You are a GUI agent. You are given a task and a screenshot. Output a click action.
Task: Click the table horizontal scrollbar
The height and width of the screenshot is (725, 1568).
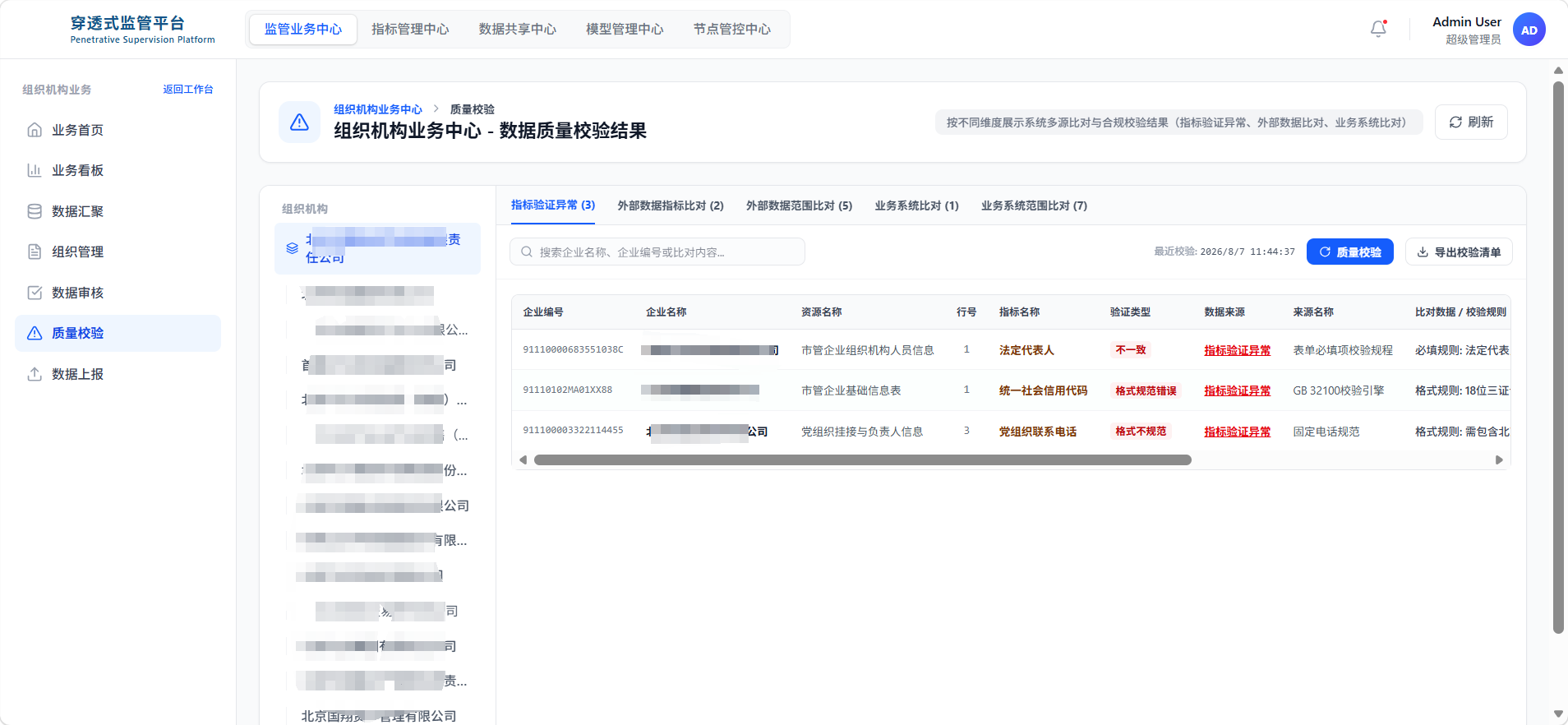pos(862,460)
